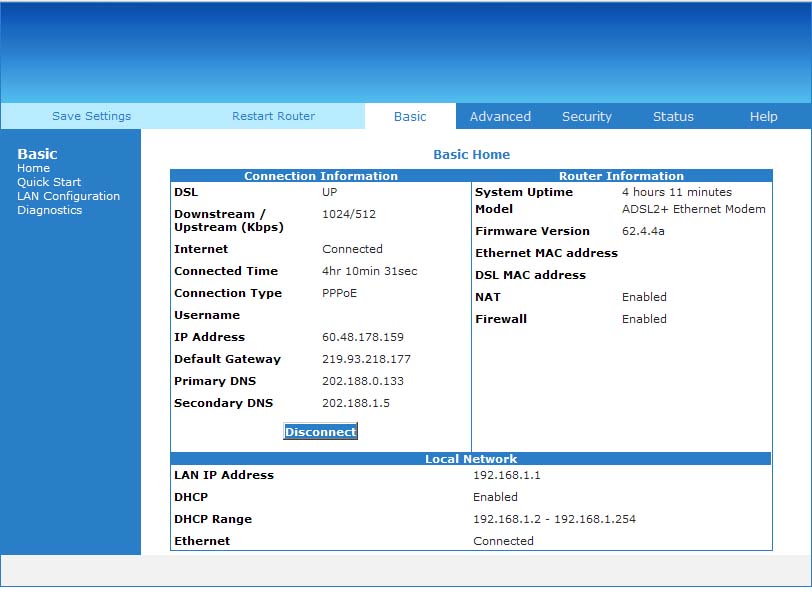Click the Connection Information section header
The width and height of the screenshot is (812, 592).
(x=321, y=176)
